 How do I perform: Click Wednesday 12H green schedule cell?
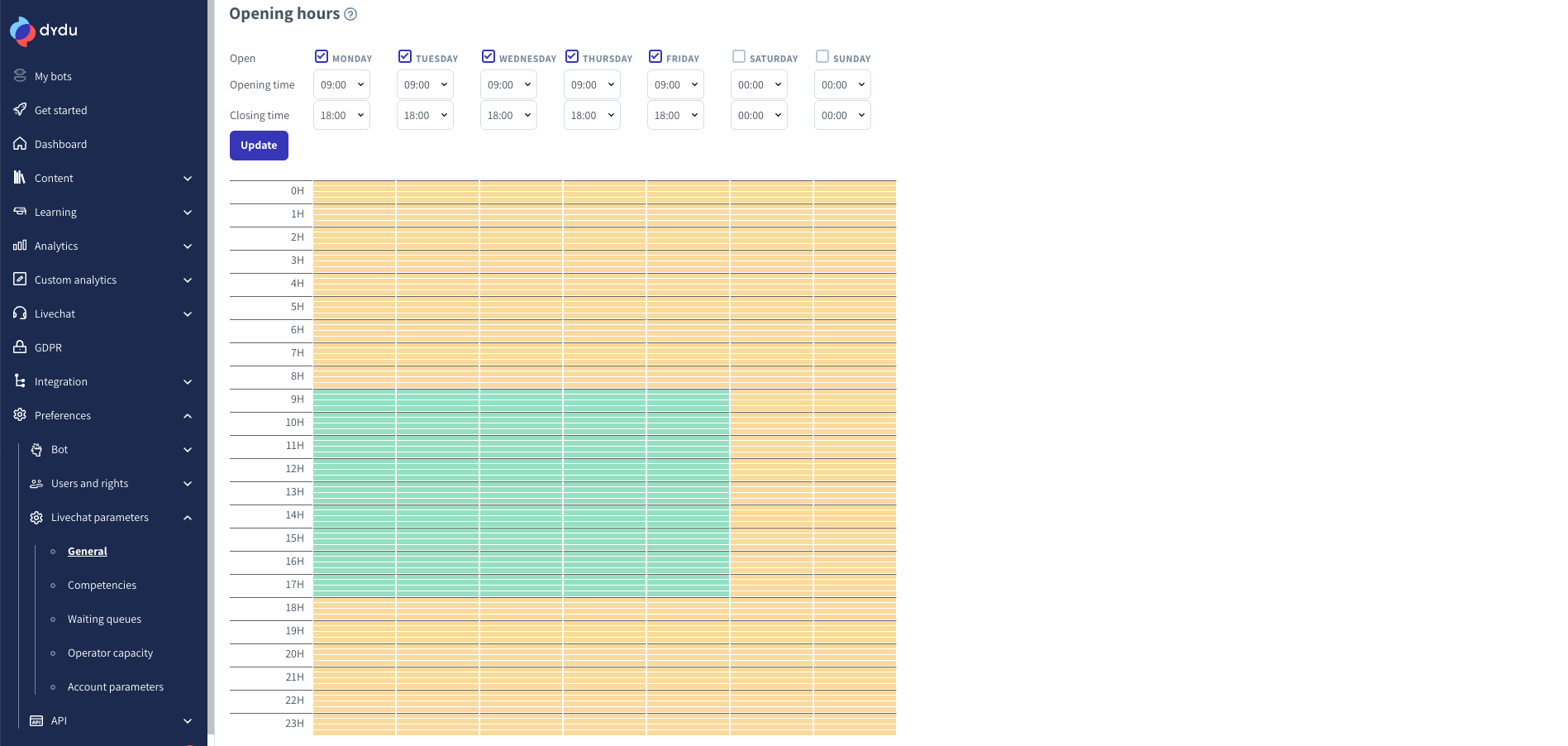pyautogui.click(x=521, y=470)
